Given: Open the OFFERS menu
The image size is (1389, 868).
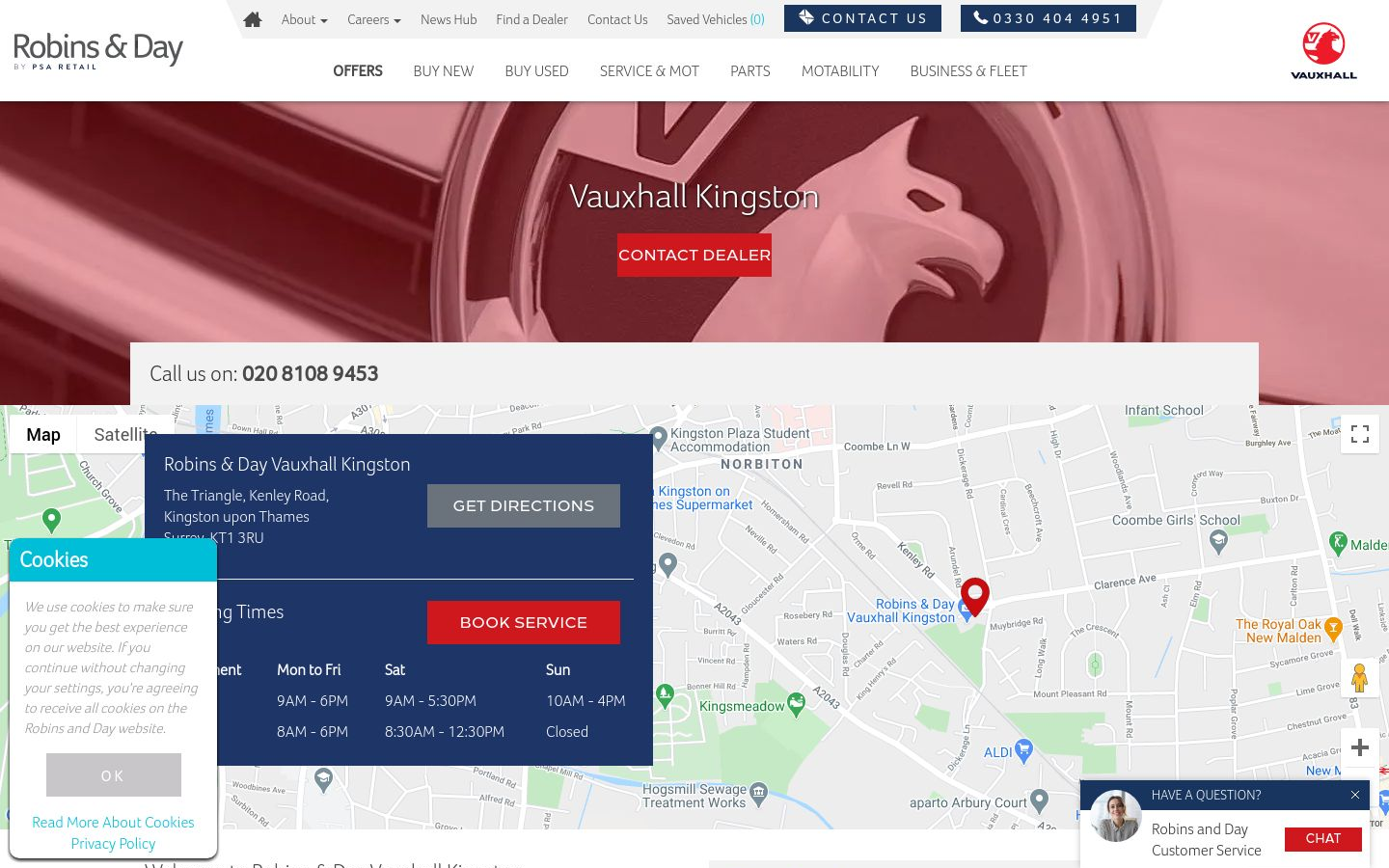Looking at the screenshot, I should click(x=358, y=71).
